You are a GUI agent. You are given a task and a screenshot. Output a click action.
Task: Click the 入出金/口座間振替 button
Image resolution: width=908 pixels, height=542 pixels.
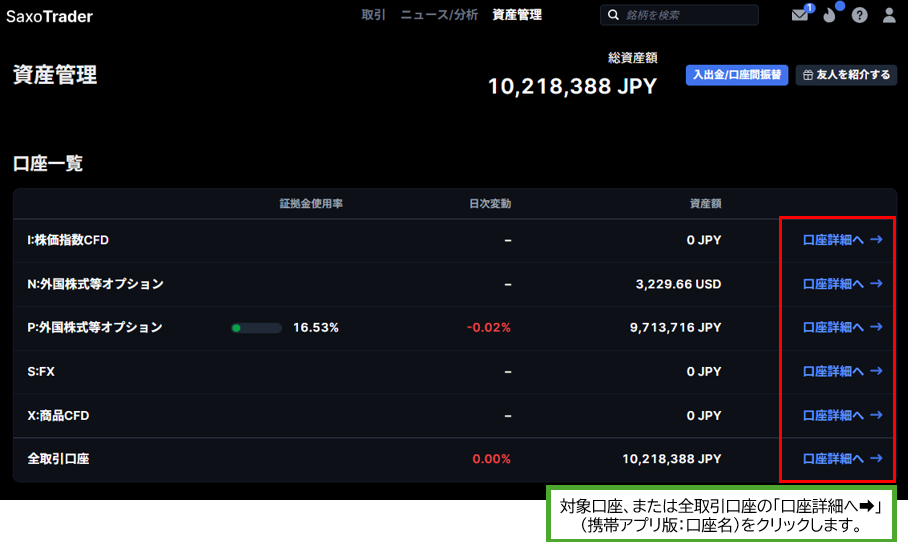737,75
